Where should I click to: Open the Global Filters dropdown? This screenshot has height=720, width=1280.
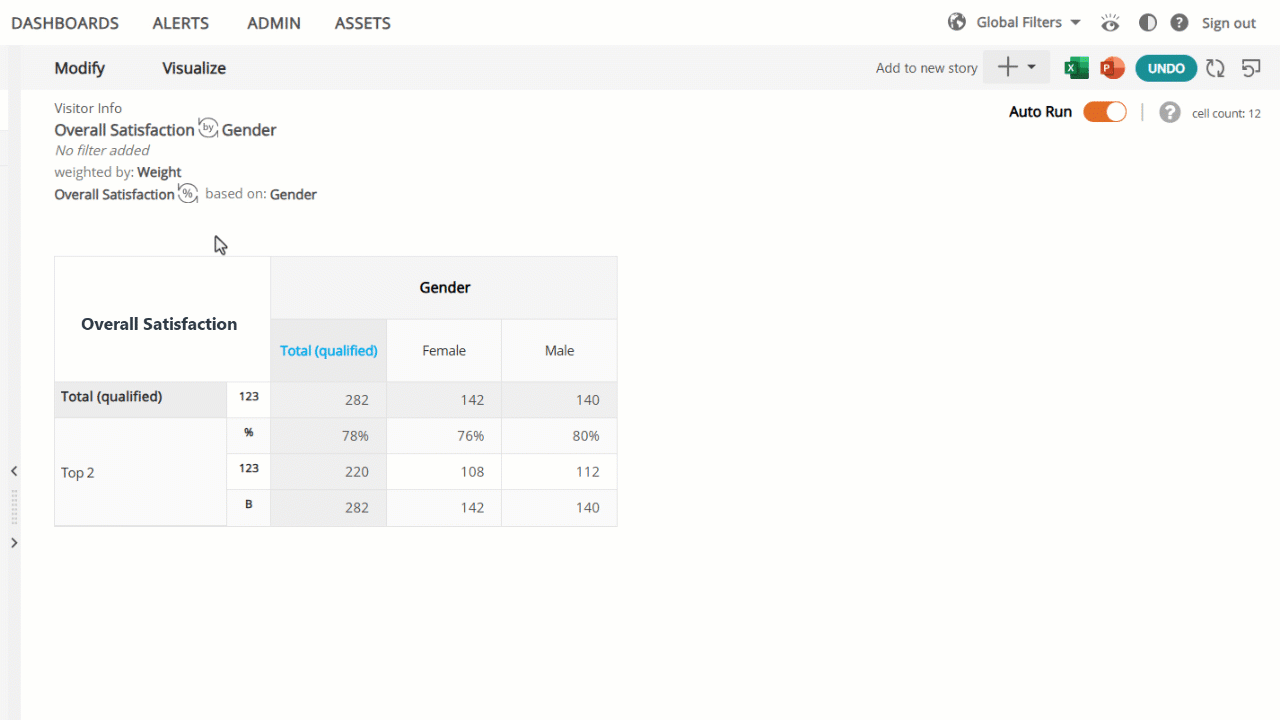point(1028,22)
